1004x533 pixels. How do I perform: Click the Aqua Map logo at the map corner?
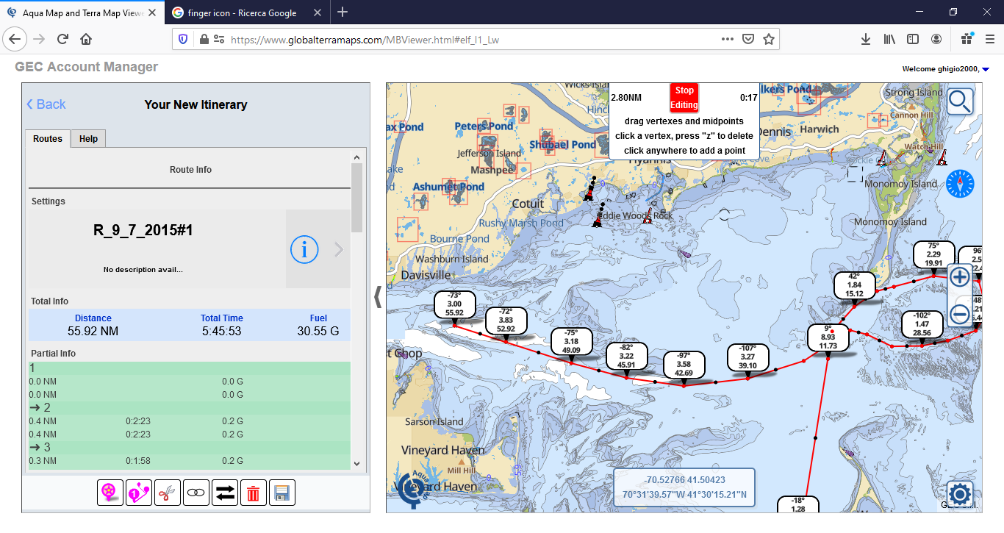[413, 491]
